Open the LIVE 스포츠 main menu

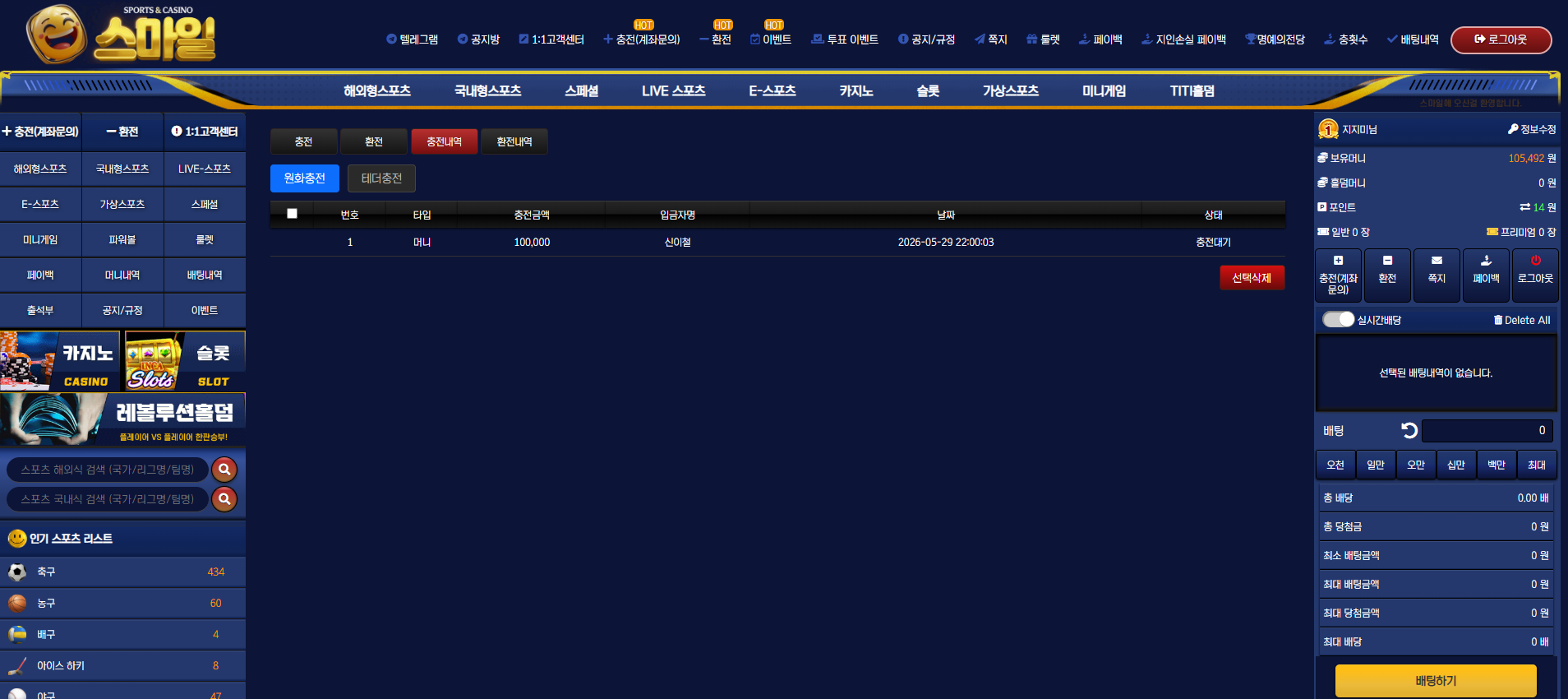click(x=673, y=90)
